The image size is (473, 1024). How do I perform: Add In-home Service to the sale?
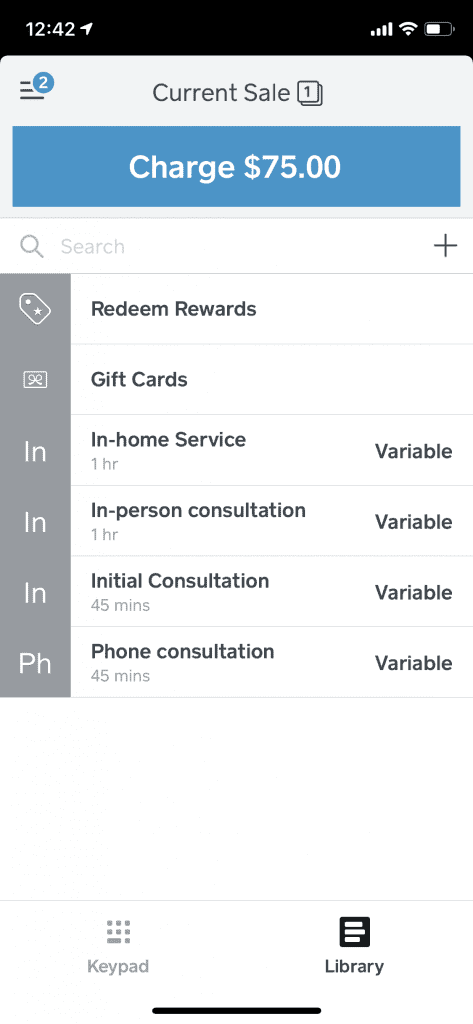point(236,450)
